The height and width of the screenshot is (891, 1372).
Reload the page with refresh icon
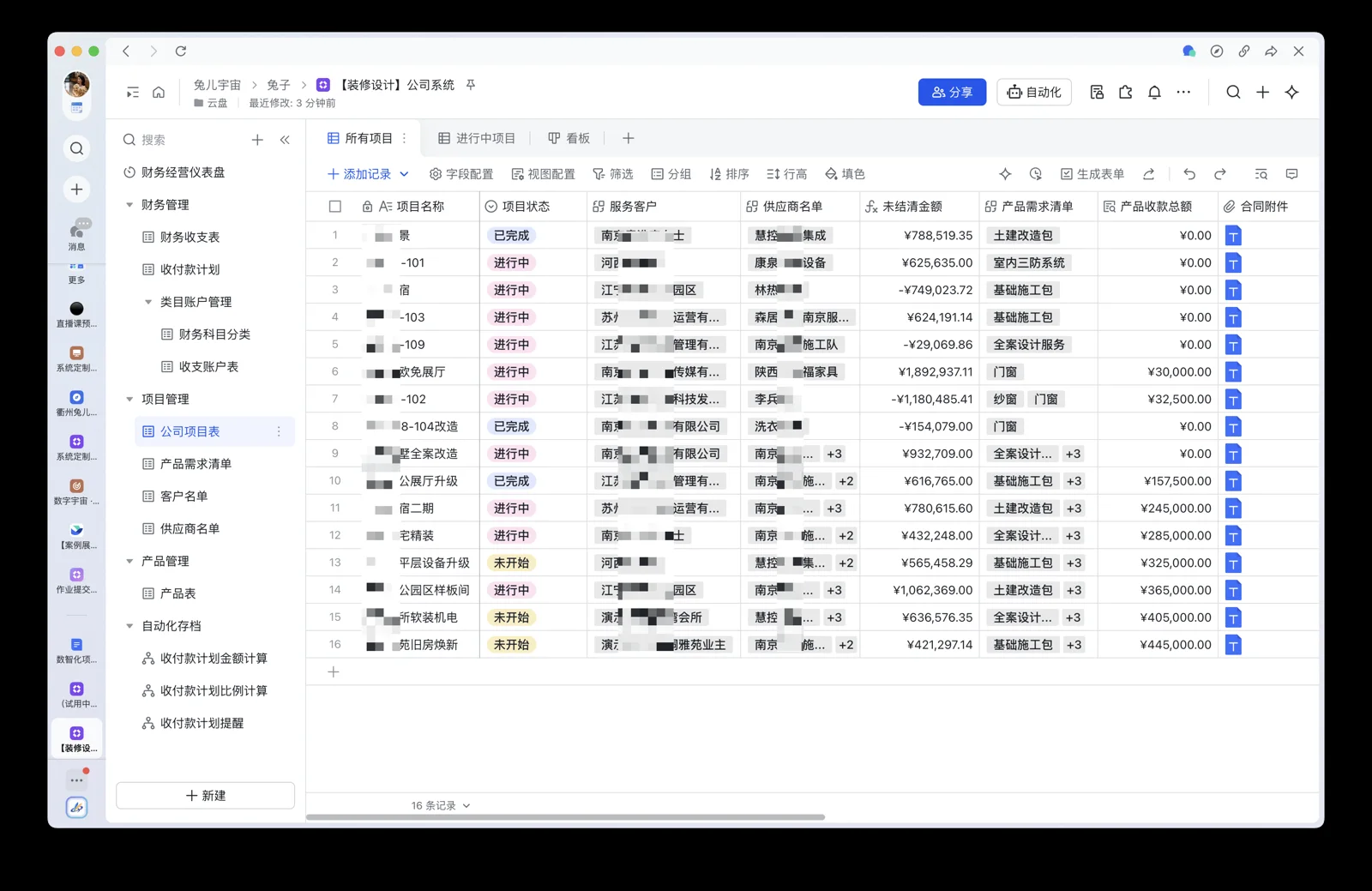pyautogui.click(x=181, y=51)
